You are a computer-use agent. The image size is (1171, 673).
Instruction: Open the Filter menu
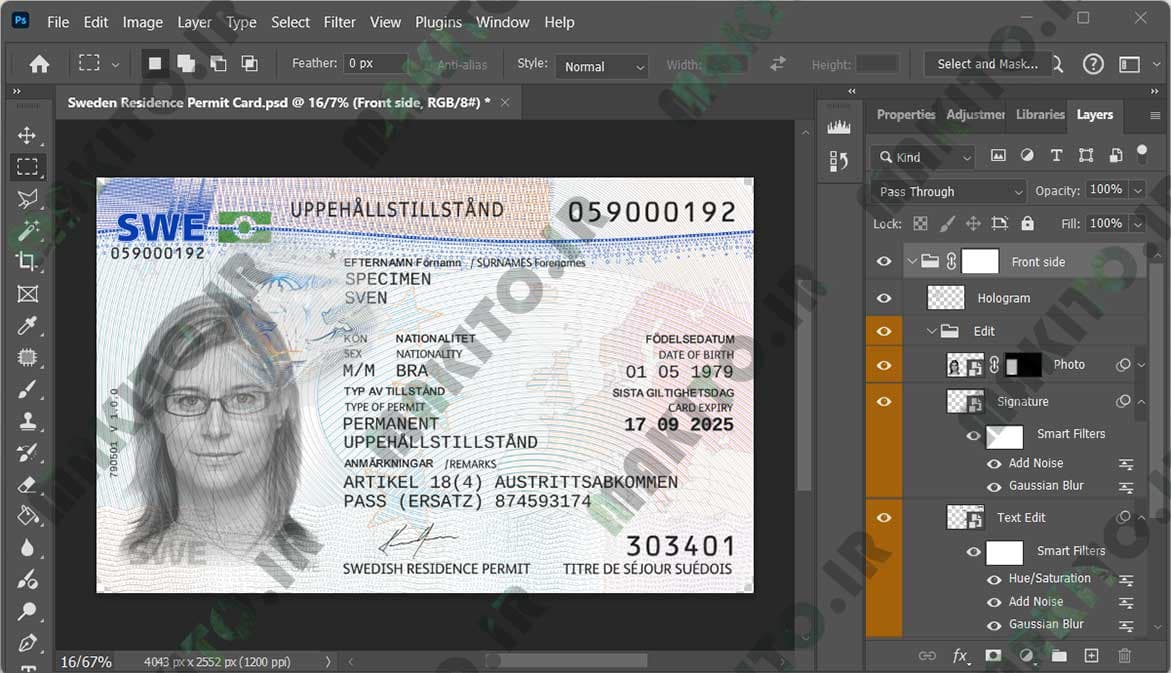coord(339,22)
